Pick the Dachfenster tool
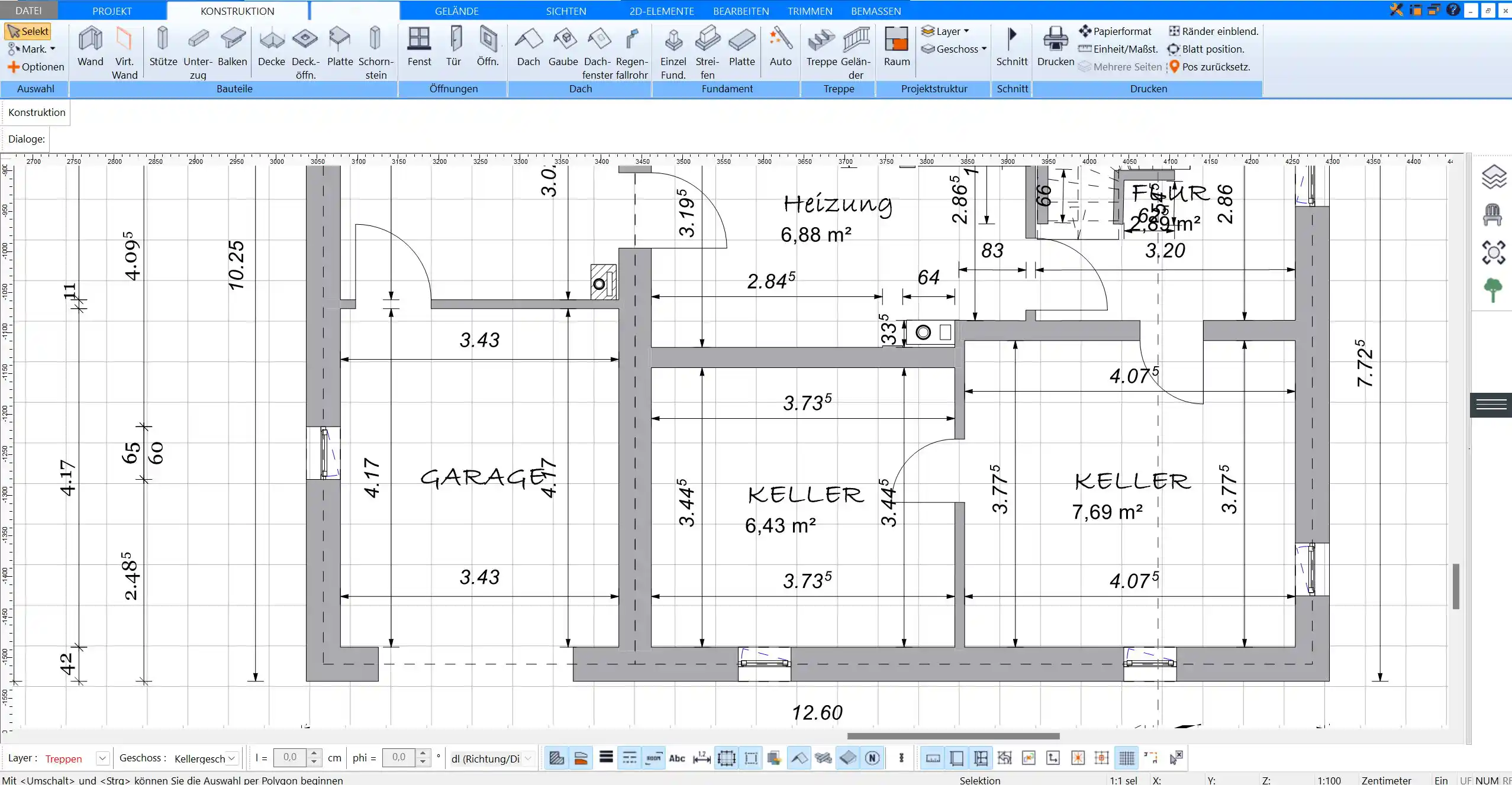The width and height of the screenshot is (1512, 785). click(598, 53)
